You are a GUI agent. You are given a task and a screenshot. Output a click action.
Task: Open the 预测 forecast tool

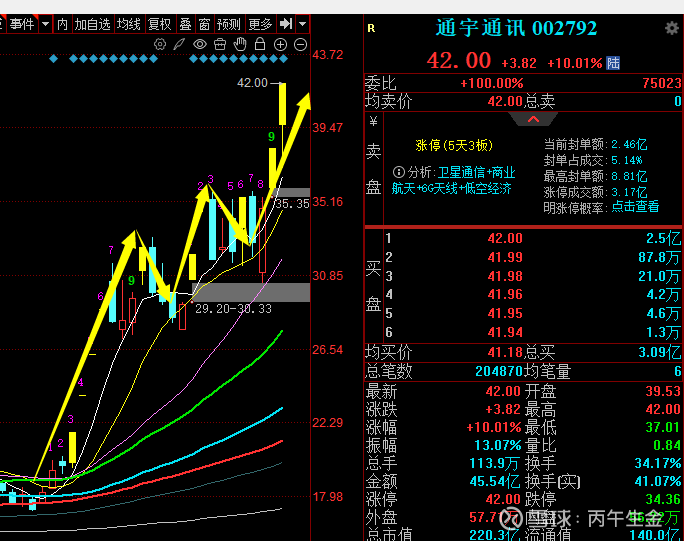(229, 24)
